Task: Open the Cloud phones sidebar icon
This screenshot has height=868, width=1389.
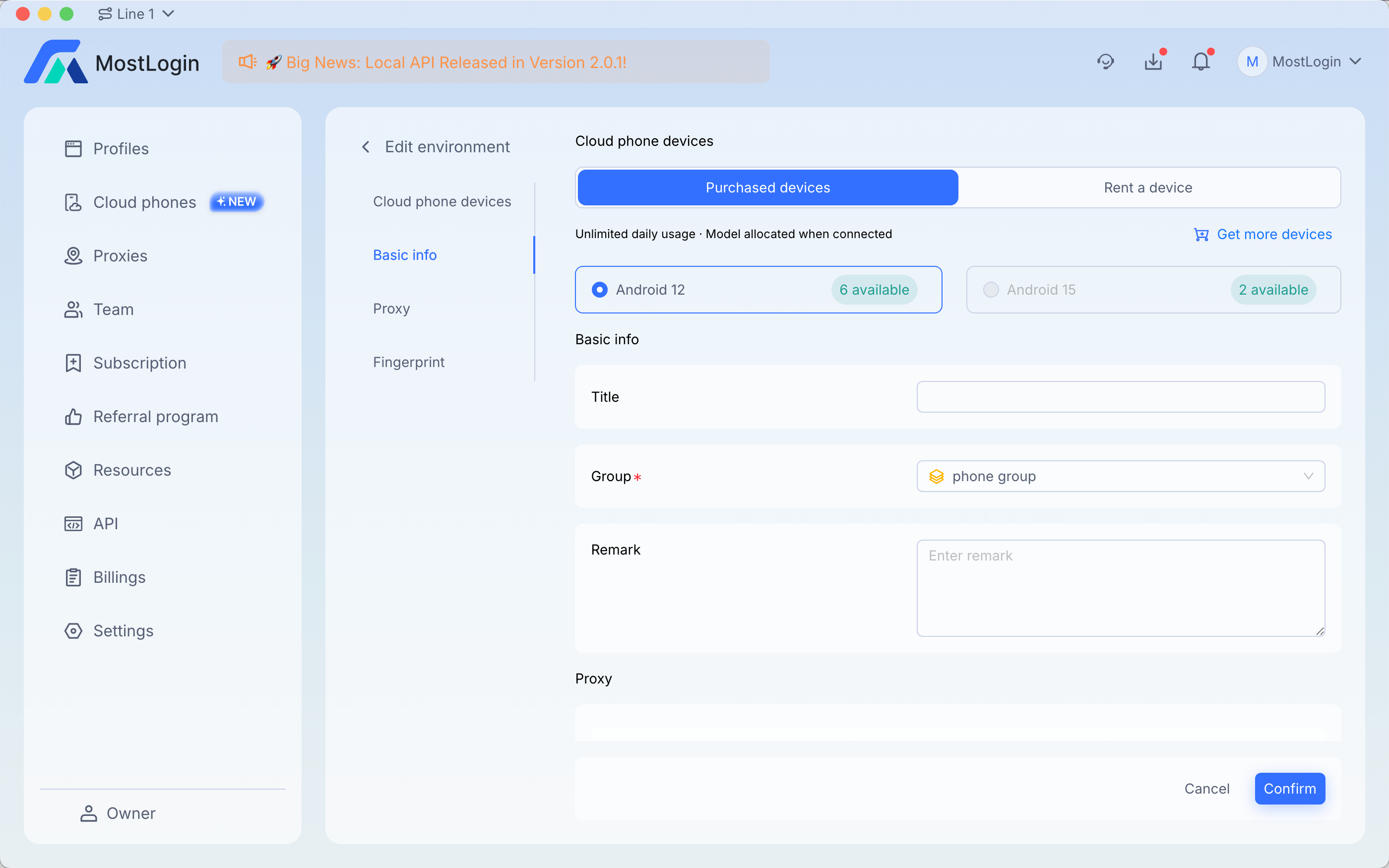Action: [x=73, y=202]
